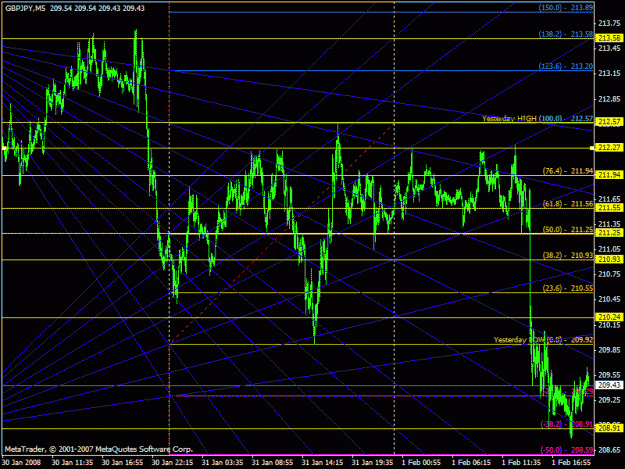
Task: Click the 213.75 price scale value
Action: click(x=609, y=23)
